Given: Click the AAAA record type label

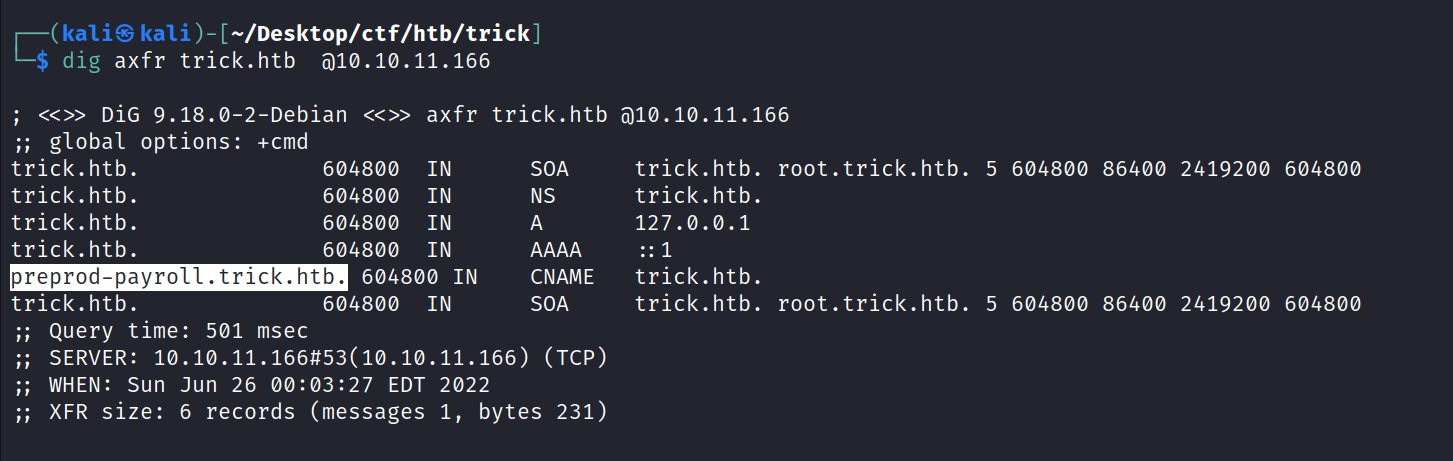Looking at the screenshot, I should [556, 250].
